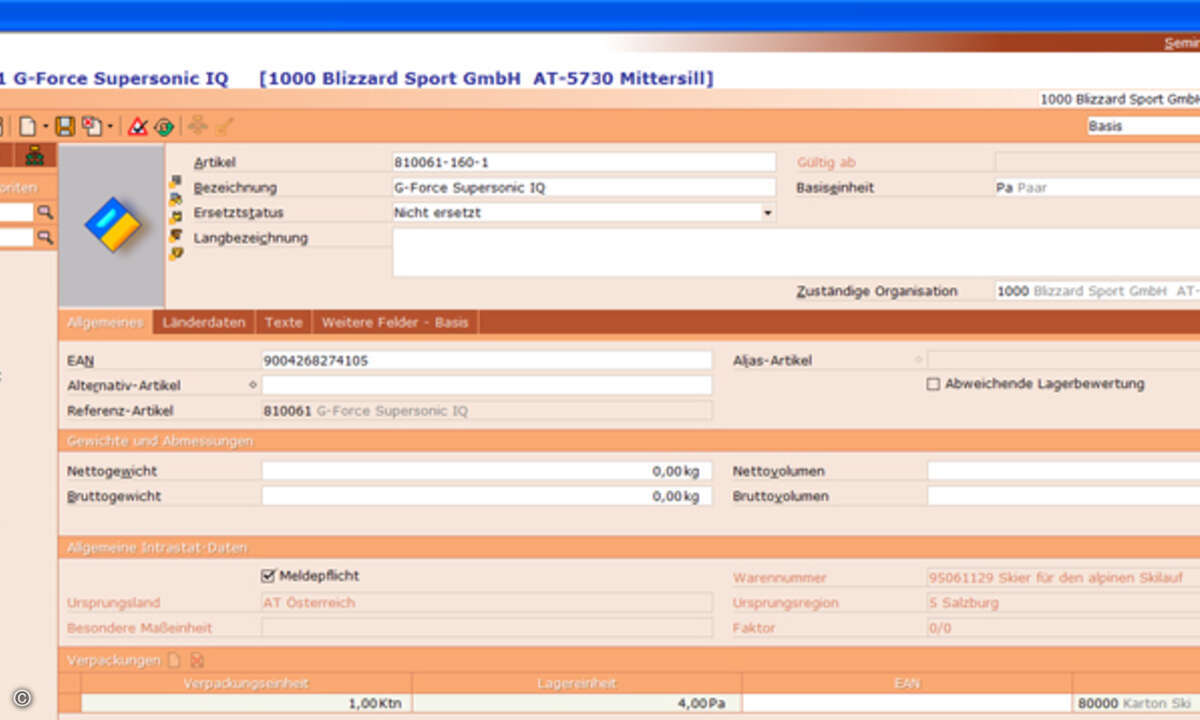This screenshot has height=720, width=1200.
Task: Click the diamond marker beside Alternativ-Artikel
Action: (x=252, y=385)
